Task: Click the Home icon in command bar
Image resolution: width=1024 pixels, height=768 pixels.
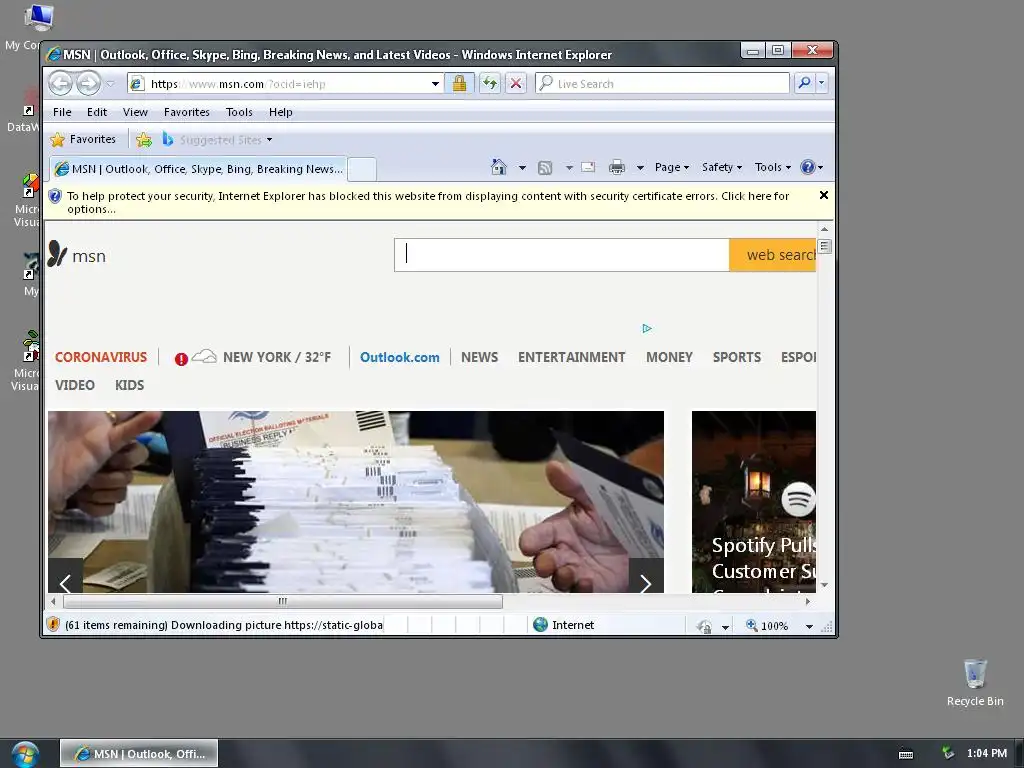Action: [499, 167]
